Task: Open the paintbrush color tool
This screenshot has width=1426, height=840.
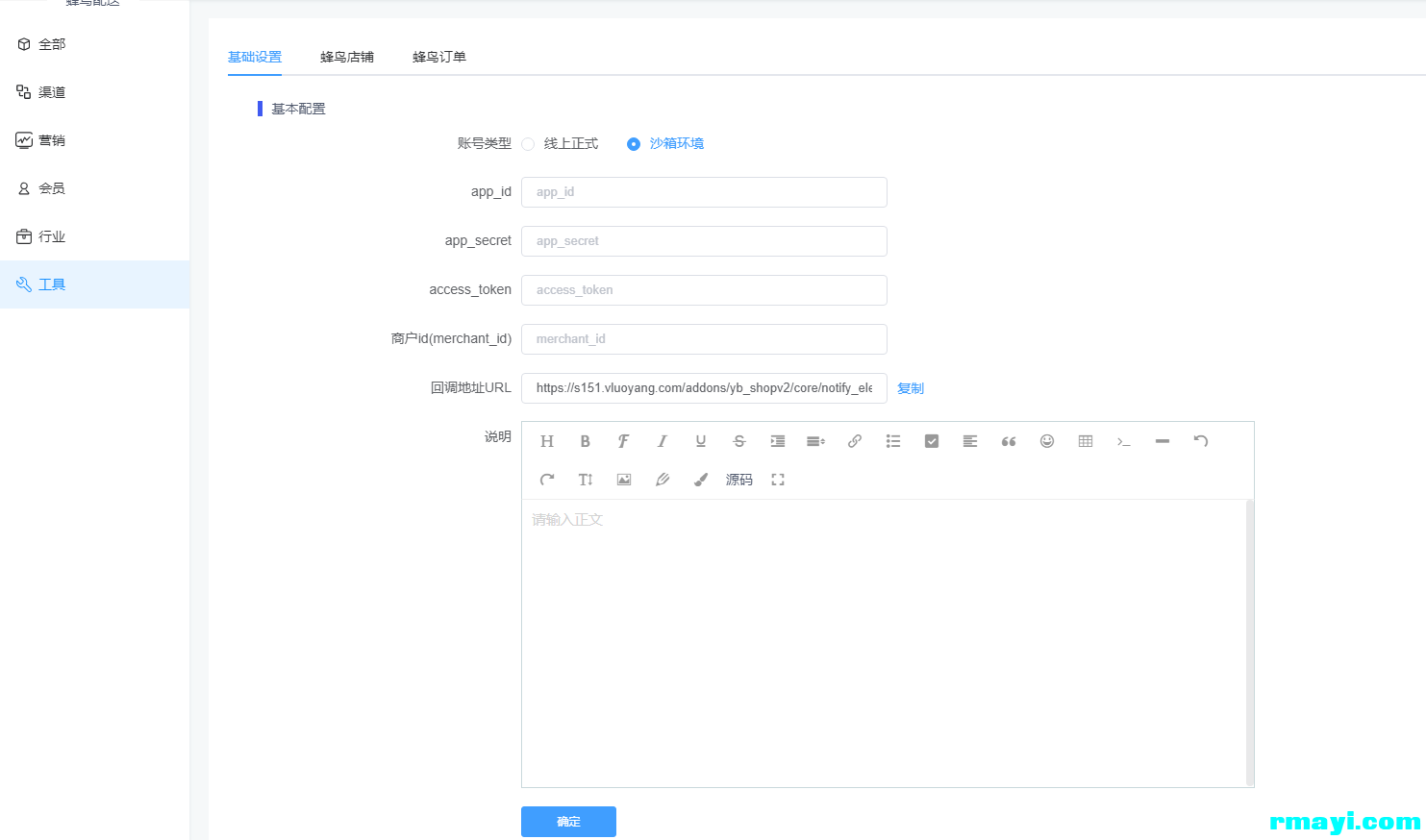Action: coord(701,480)
